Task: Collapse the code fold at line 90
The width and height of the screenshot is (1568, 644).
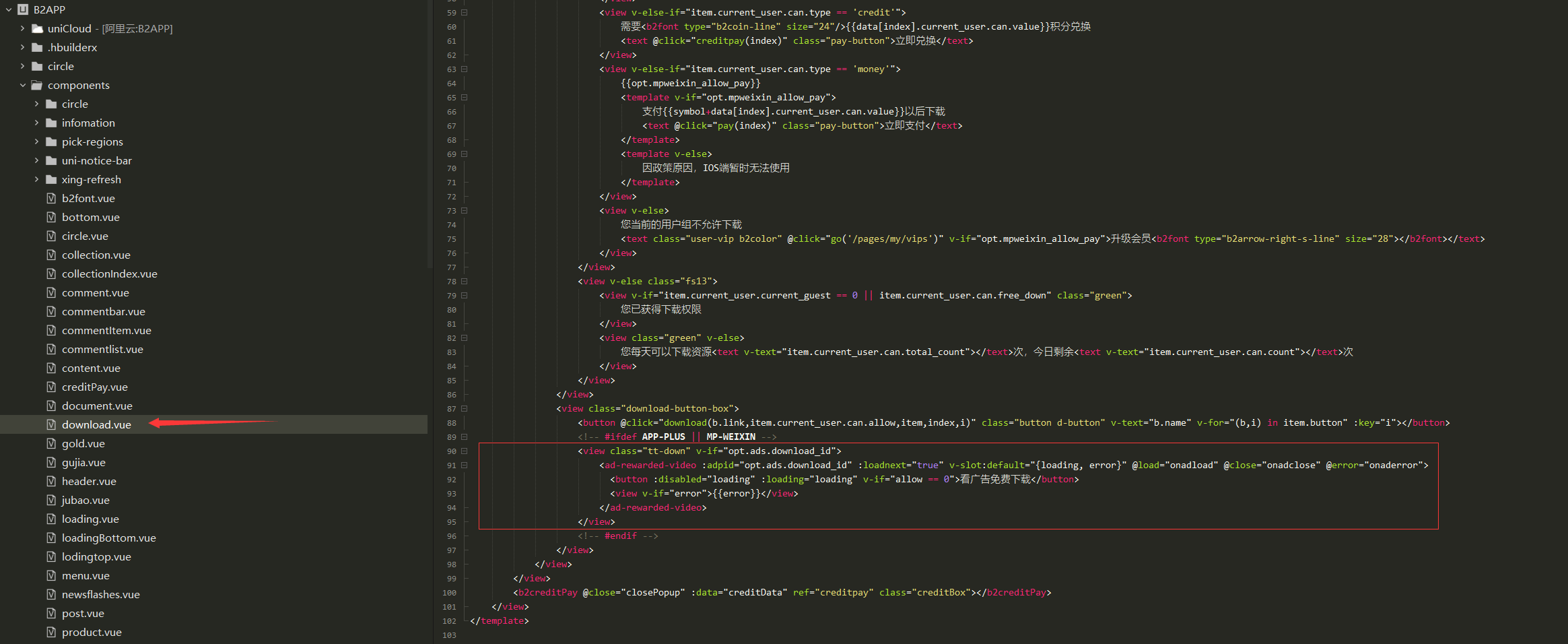Action: (465, 451)
